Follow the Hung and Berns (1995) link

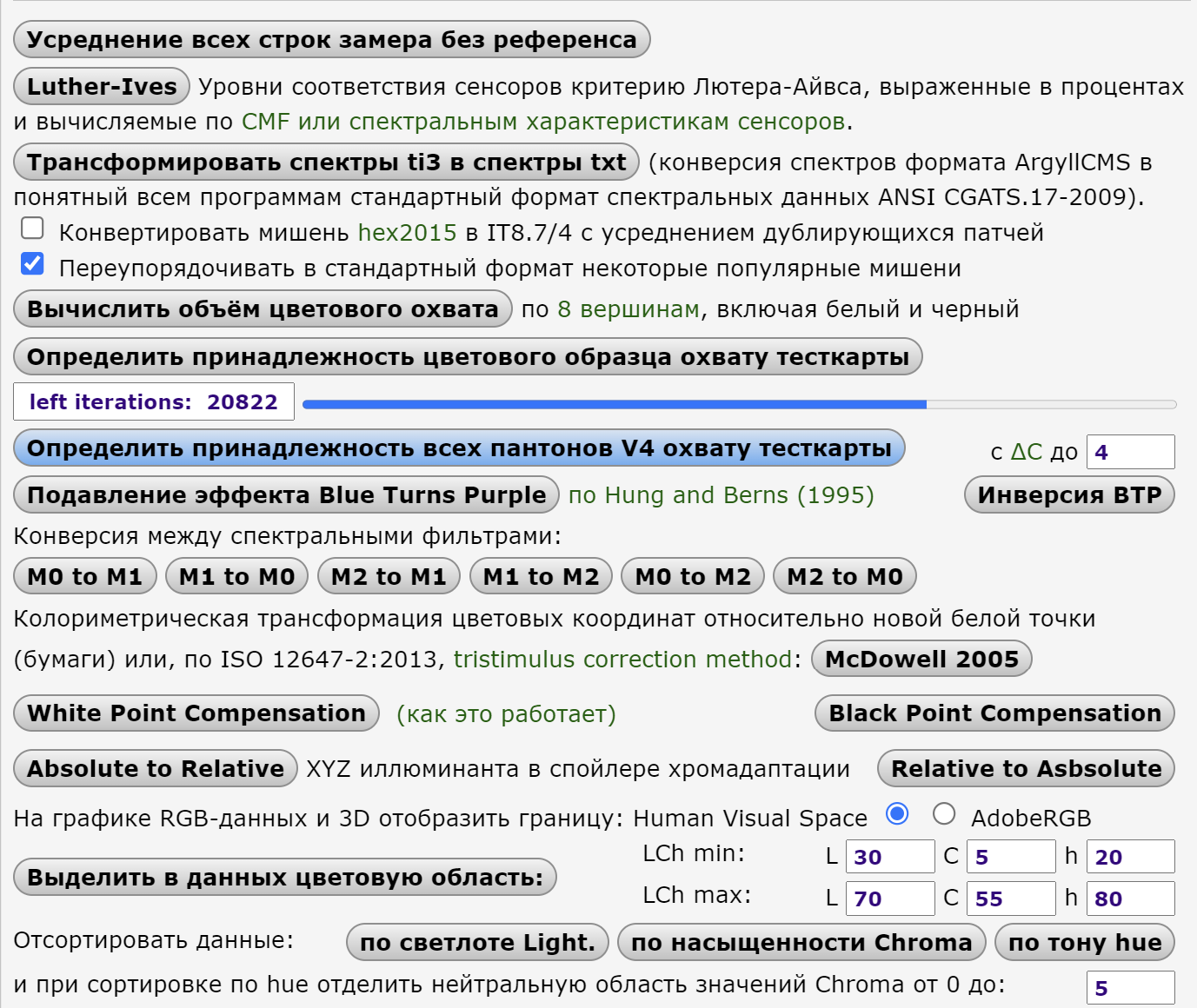(721, 495)
